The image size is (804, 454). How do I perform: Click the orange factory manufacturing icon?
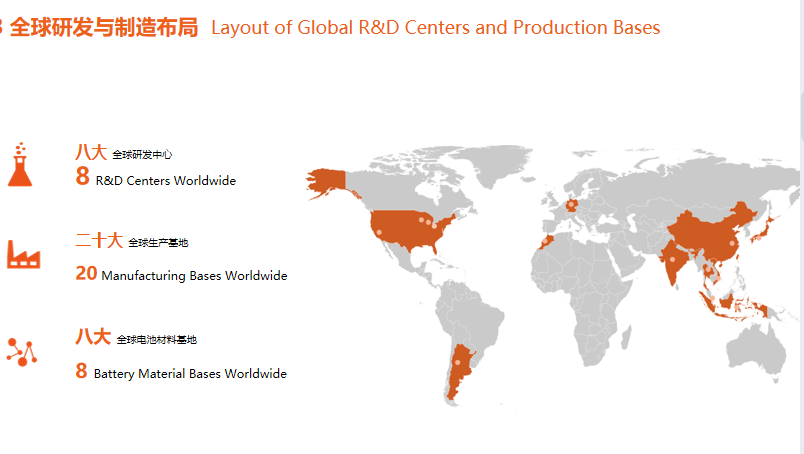point(22,254)
